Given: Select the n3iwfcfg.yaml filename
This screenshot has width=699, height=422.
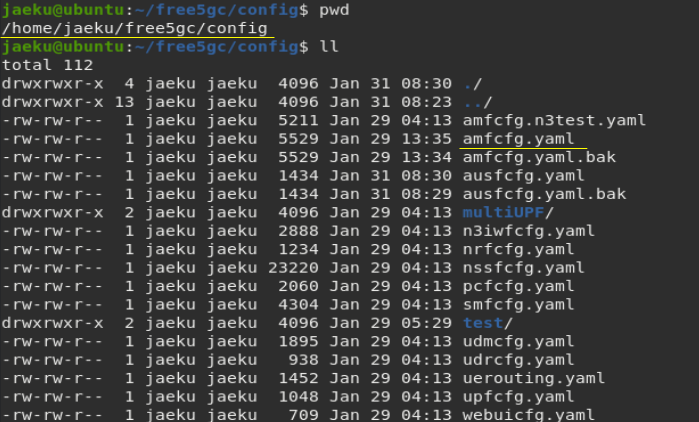Looking at the screenshot, I should tap(529, 231).
